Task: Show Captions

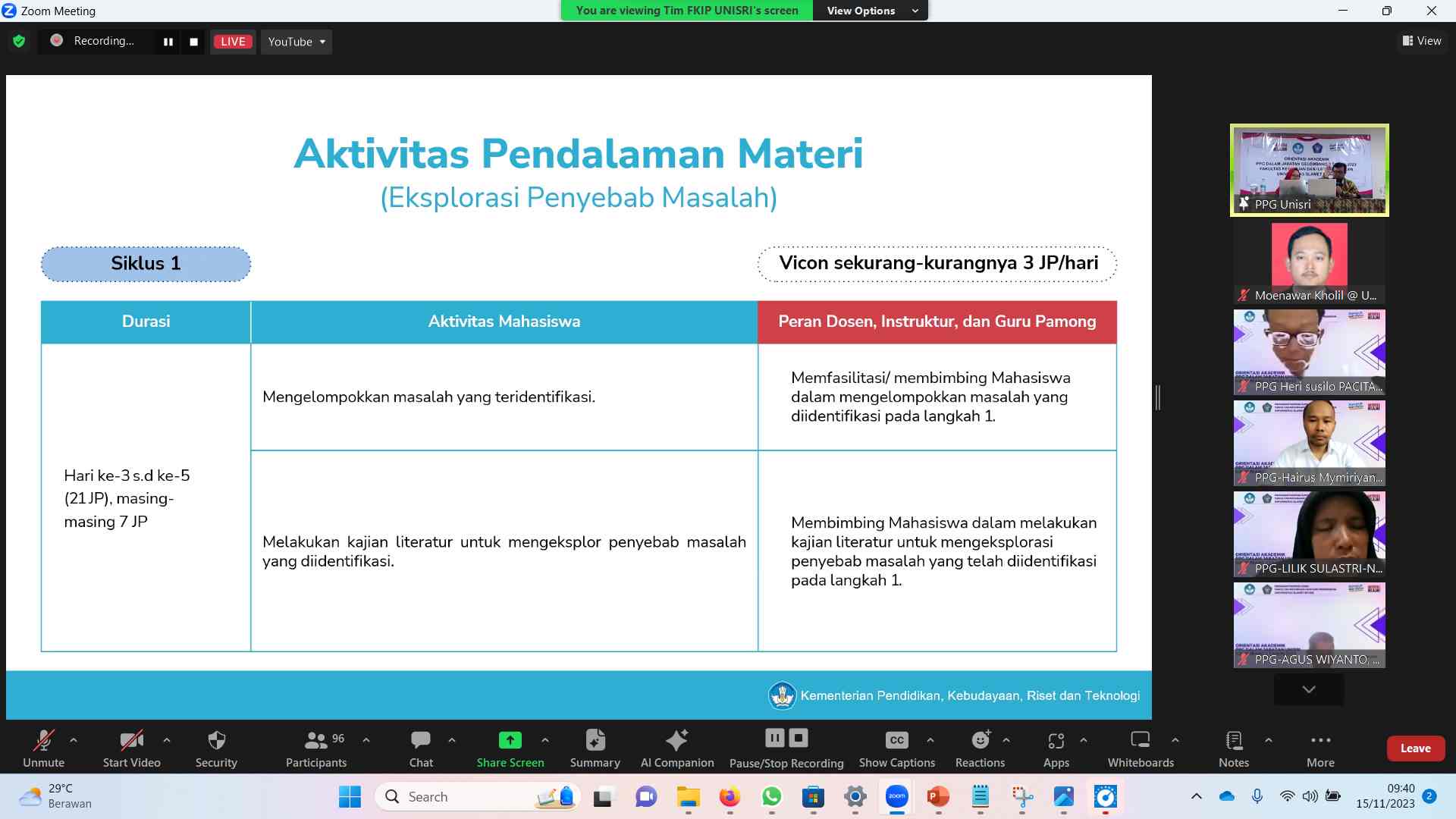Action: click(897, 748)
